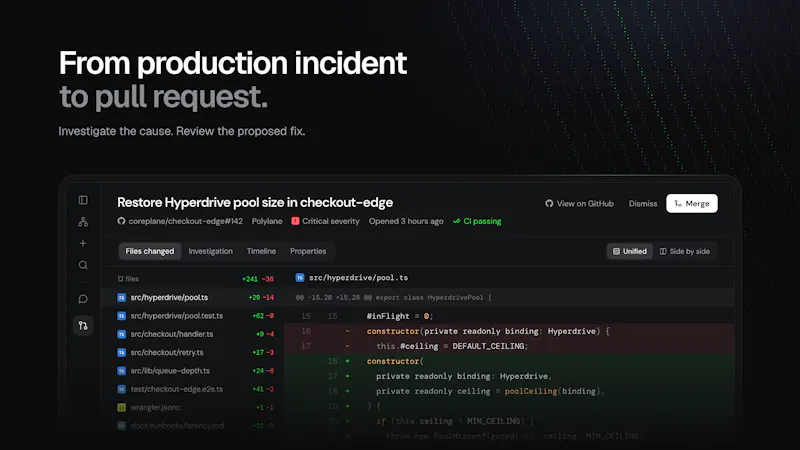Click removed line 16 constructor code
This screenshot has height=450, width=800.
488,331
